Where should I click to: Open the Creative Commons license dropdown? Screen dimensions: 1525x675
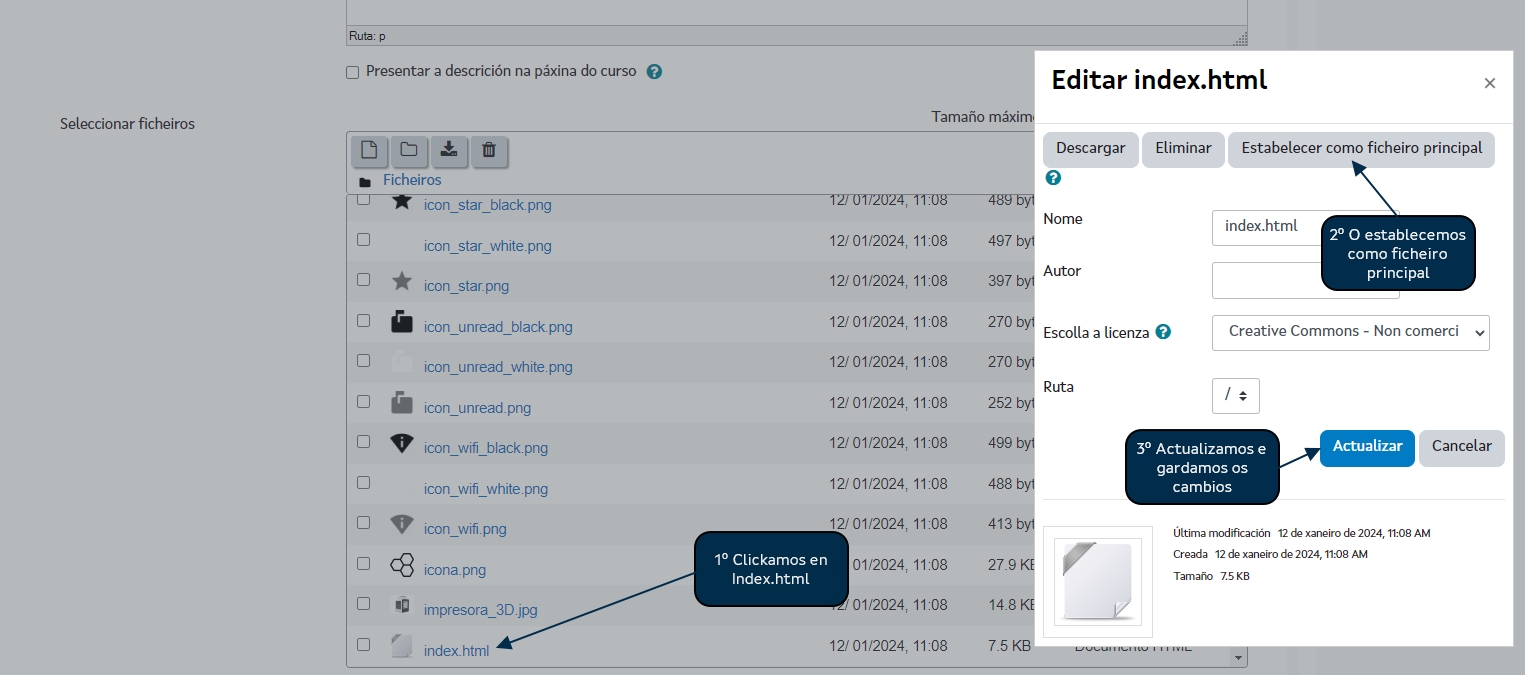(x=1350, y=332)
